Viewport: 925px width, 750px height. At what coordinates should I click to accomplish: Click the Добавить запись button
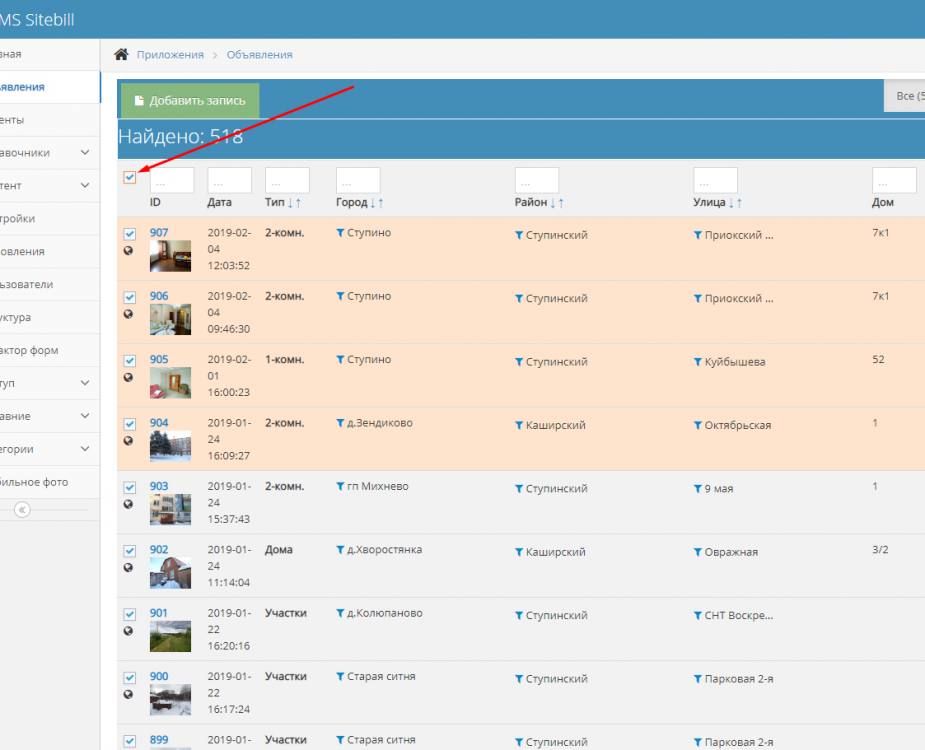point(190,101)
